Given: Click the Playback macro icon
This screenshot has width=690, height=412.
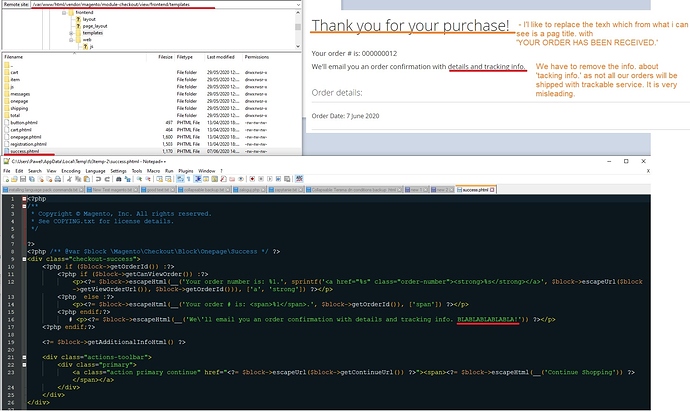Looking at the screenshot, I should click(270, 179).
